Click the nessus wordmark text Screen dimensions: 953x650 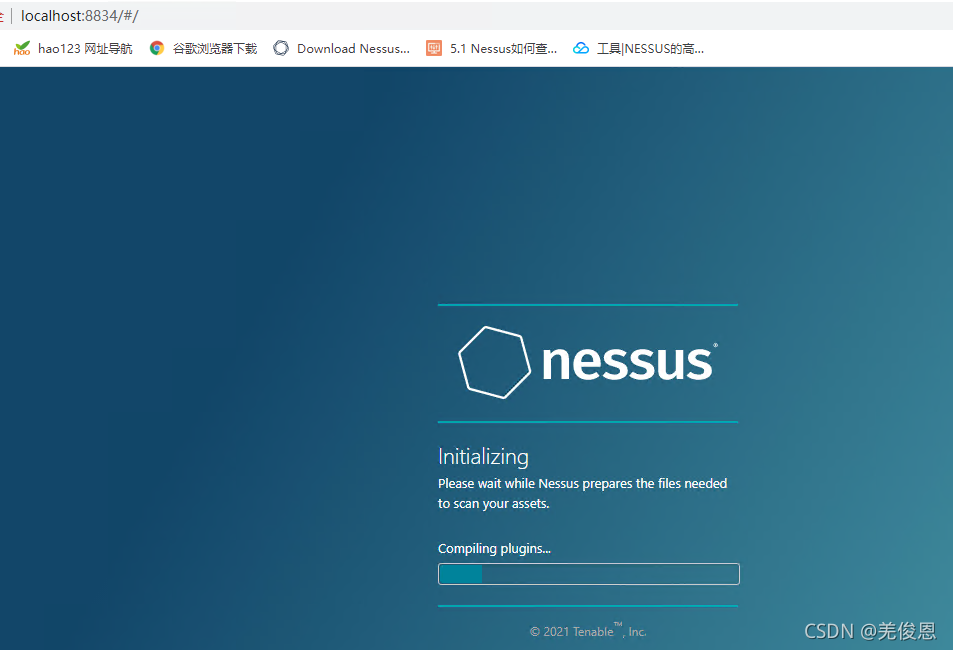coord(628,362)
